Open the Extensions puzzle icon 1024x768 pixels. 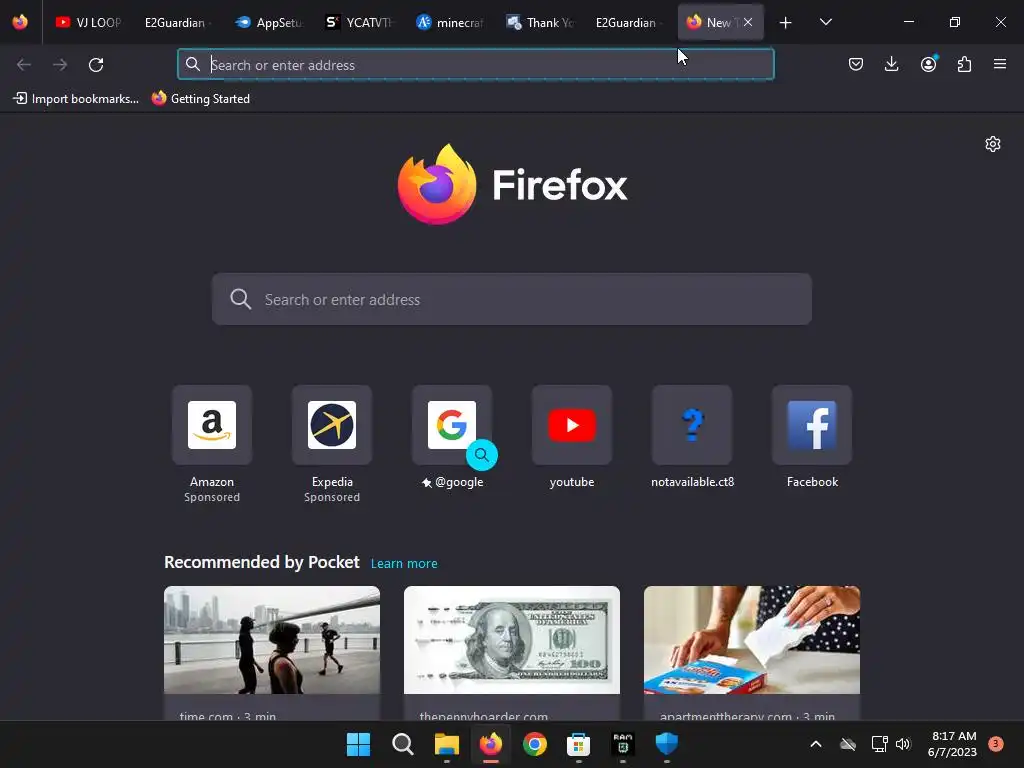pyautogui.click(x=964, y=64)
